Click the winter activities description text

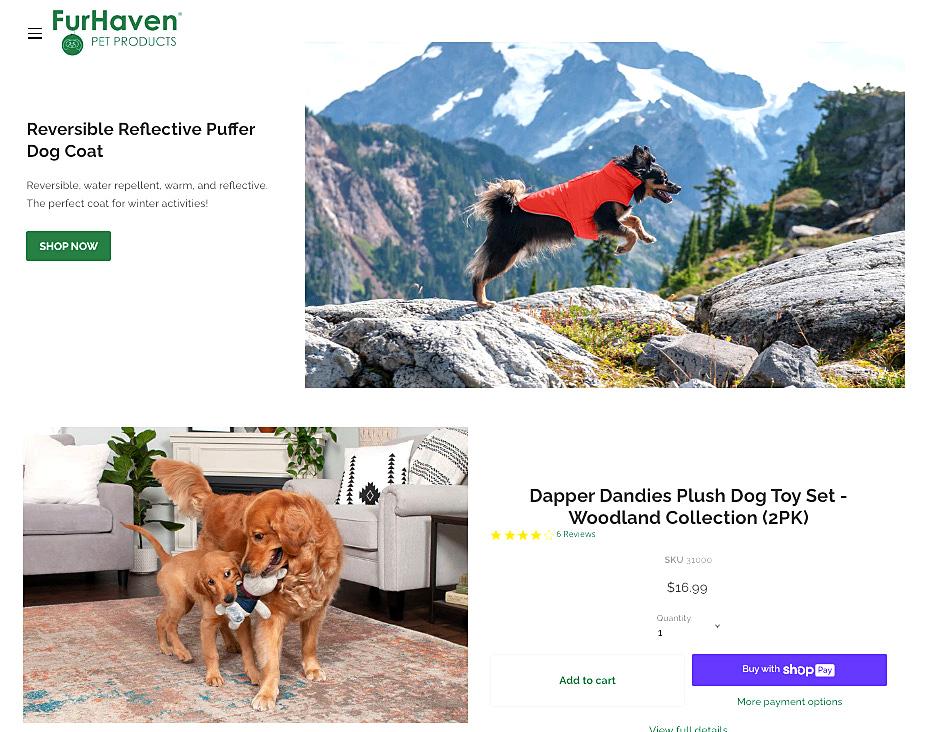117,203
